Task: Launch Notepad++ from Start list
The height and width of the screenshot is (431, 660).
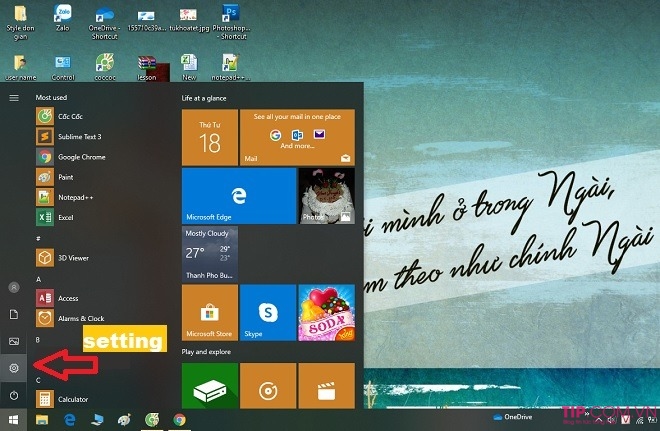Action: pos(102,197)
